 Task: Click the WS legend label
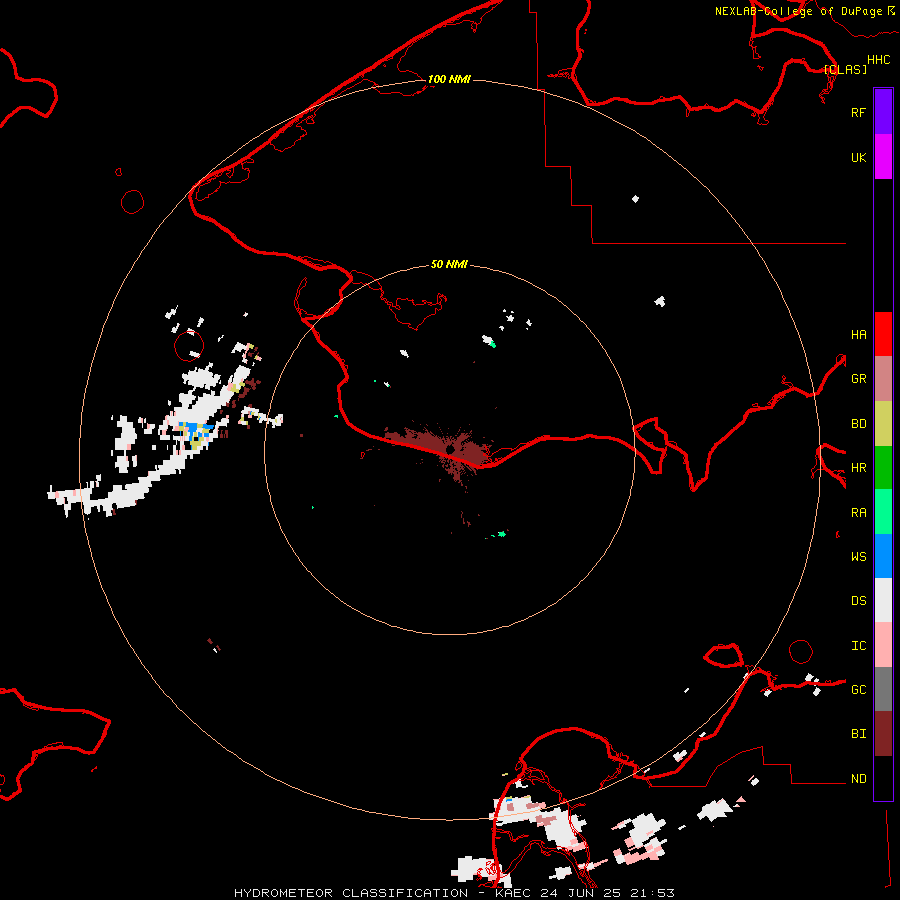858,557
